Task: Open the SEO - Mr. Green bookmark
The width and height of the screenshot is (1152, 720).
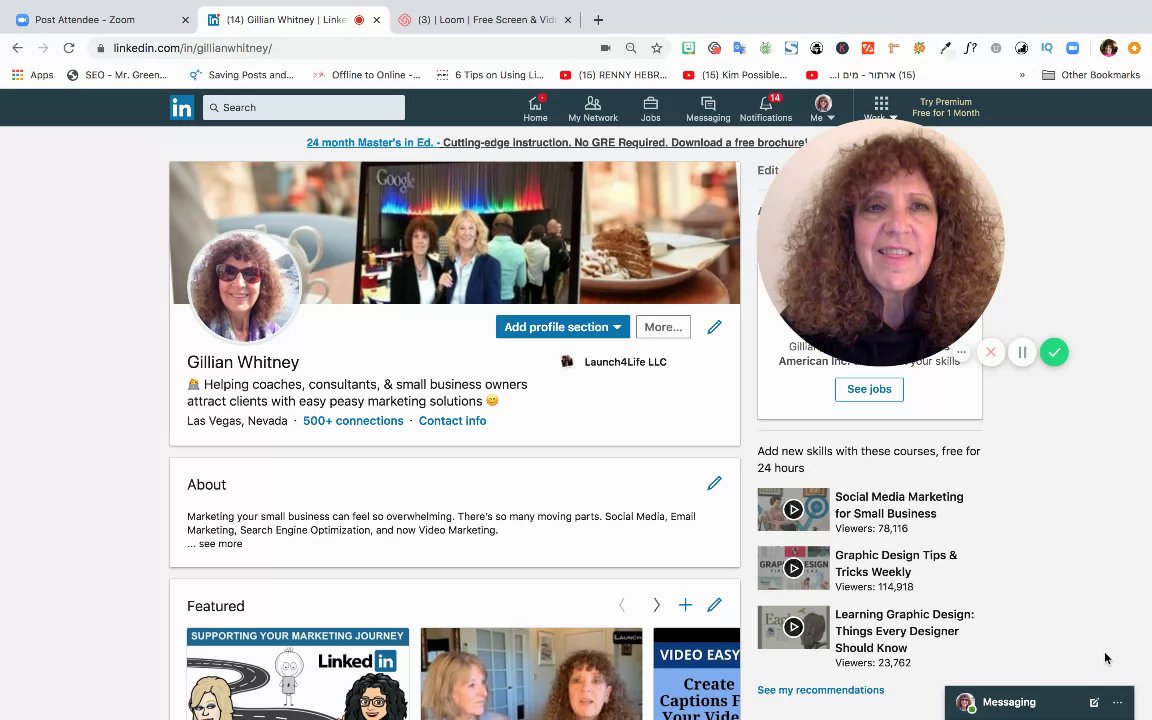Action: [118, 75]
